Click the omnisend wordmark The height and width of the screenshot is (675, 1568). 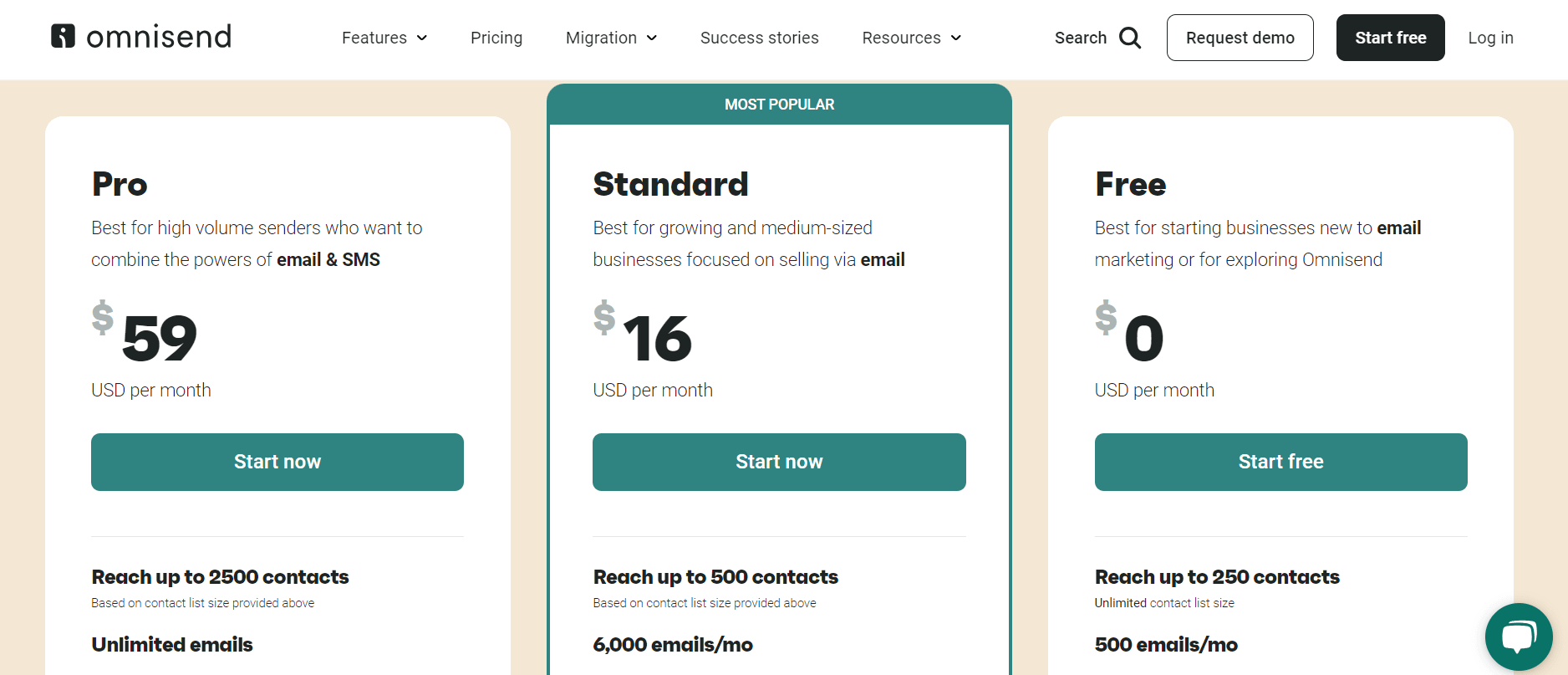click(159, 37)
